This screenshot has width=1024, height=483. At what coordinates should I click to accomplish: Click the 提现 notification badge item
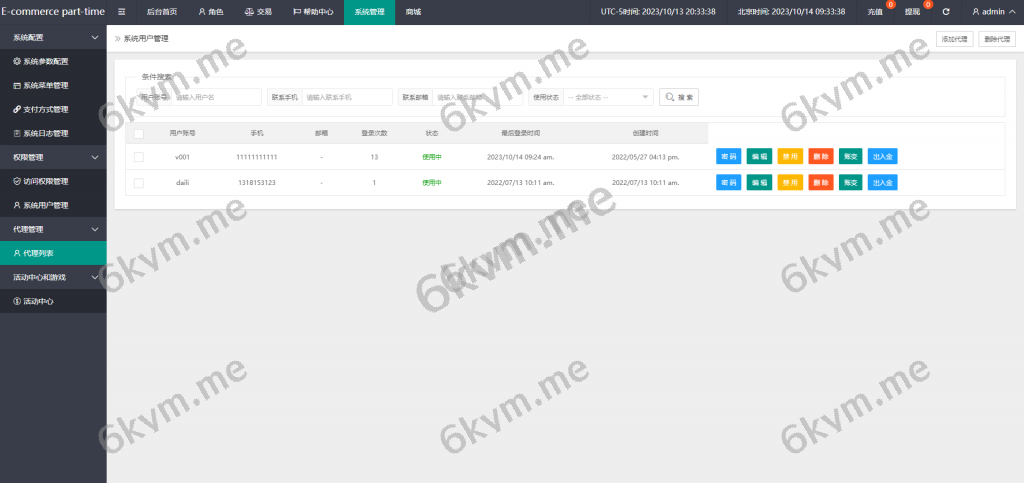pos(912,12)
